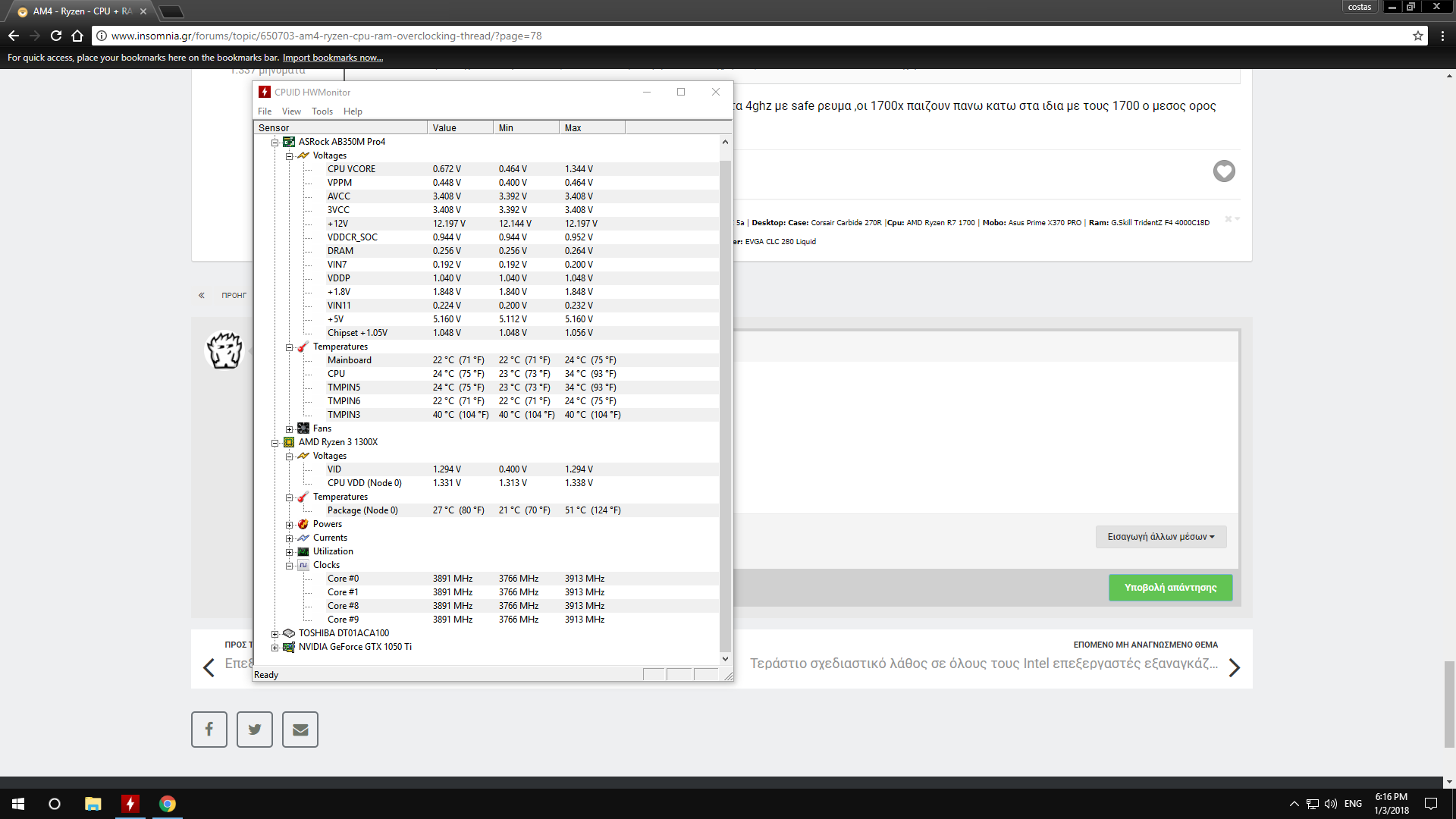The width and height of the screenshot is (1456, 819).
Task: Expand the Currents section
Action: point(289,538)
